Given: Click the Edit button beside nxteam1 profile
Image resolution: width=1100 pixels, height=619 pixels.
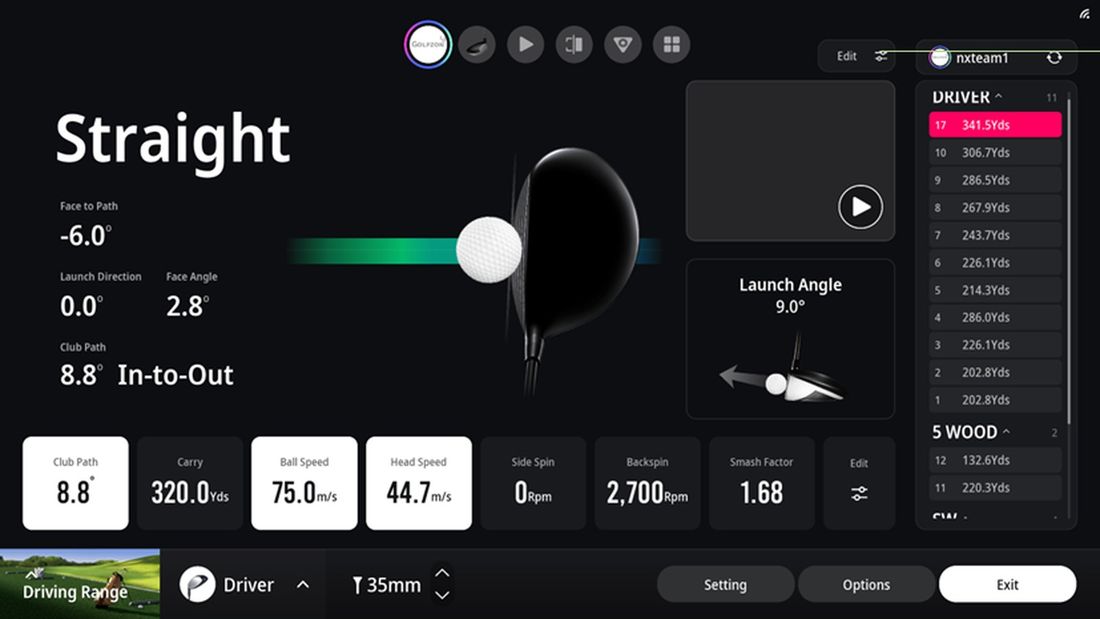Looking at the screenshot, I should 857,56.
